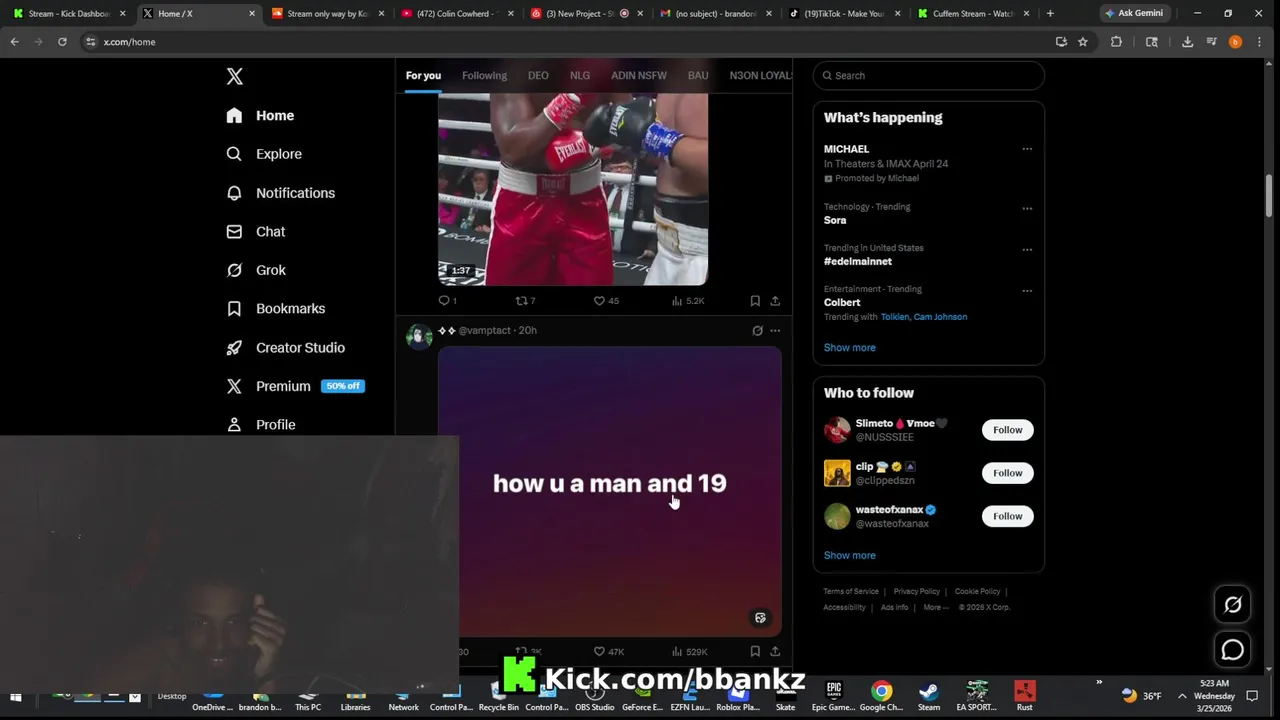The image size is (1280, 720).
Task: Open the boxing match video thumbnail
Action: [573, 190]
